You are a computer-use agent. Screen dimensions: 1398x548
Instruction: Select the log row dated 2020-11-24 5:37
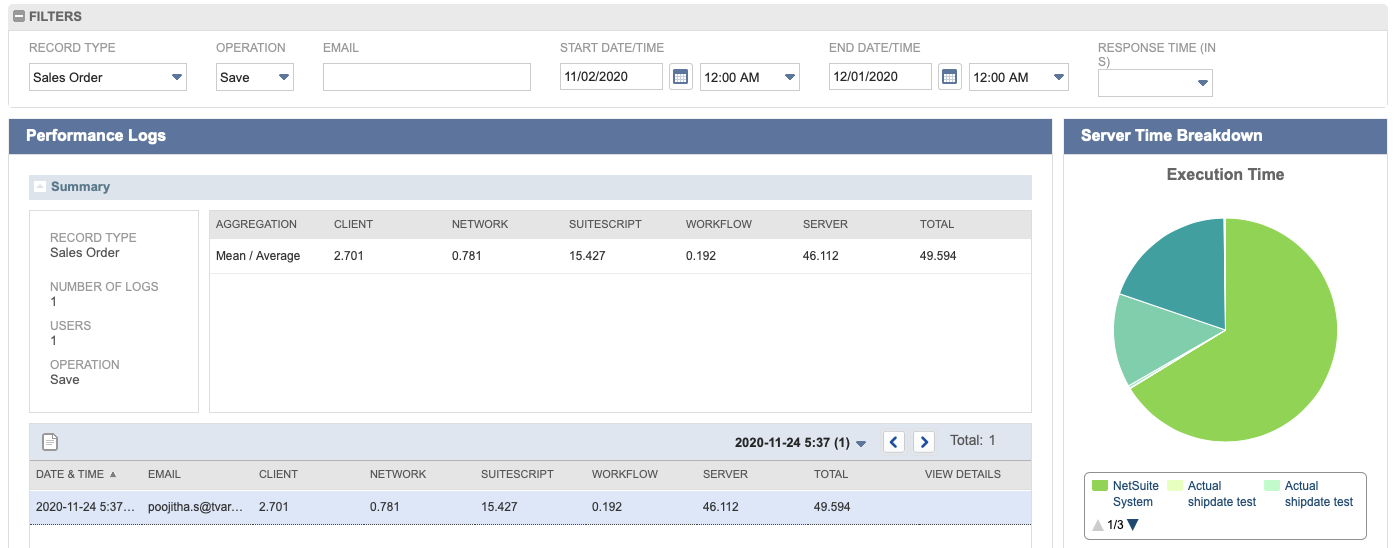531,507
